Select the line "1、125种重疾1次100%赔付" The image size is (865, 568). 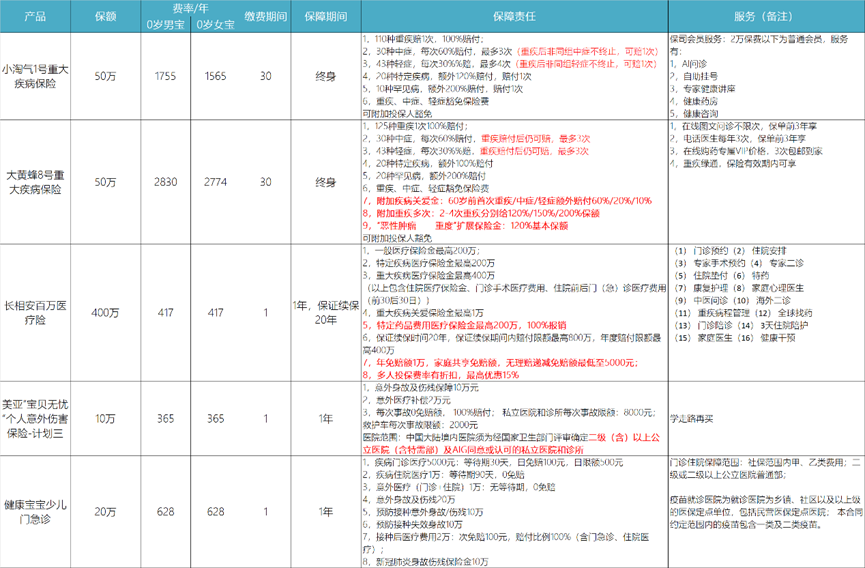coord(416,126)
